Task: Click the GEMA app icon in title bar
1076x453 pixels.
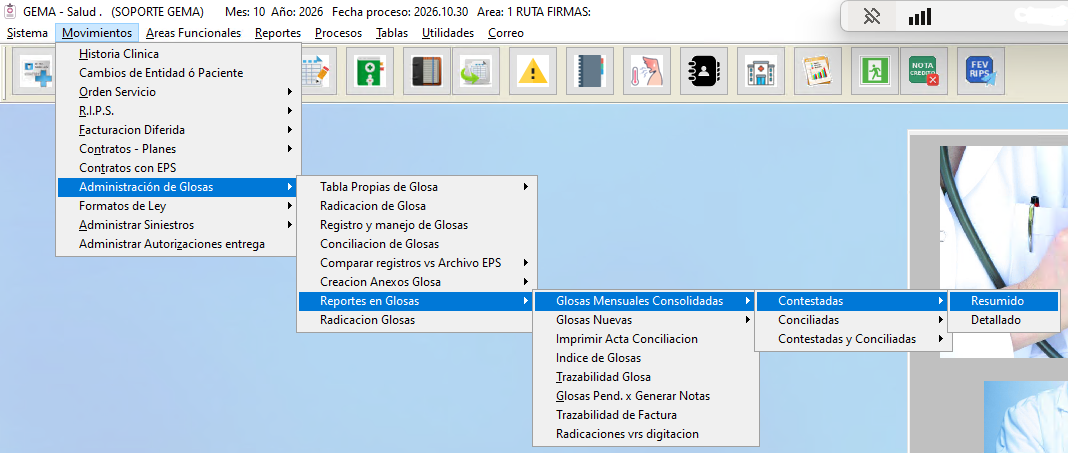Action: pyautogui.click(x=10, y=12)
